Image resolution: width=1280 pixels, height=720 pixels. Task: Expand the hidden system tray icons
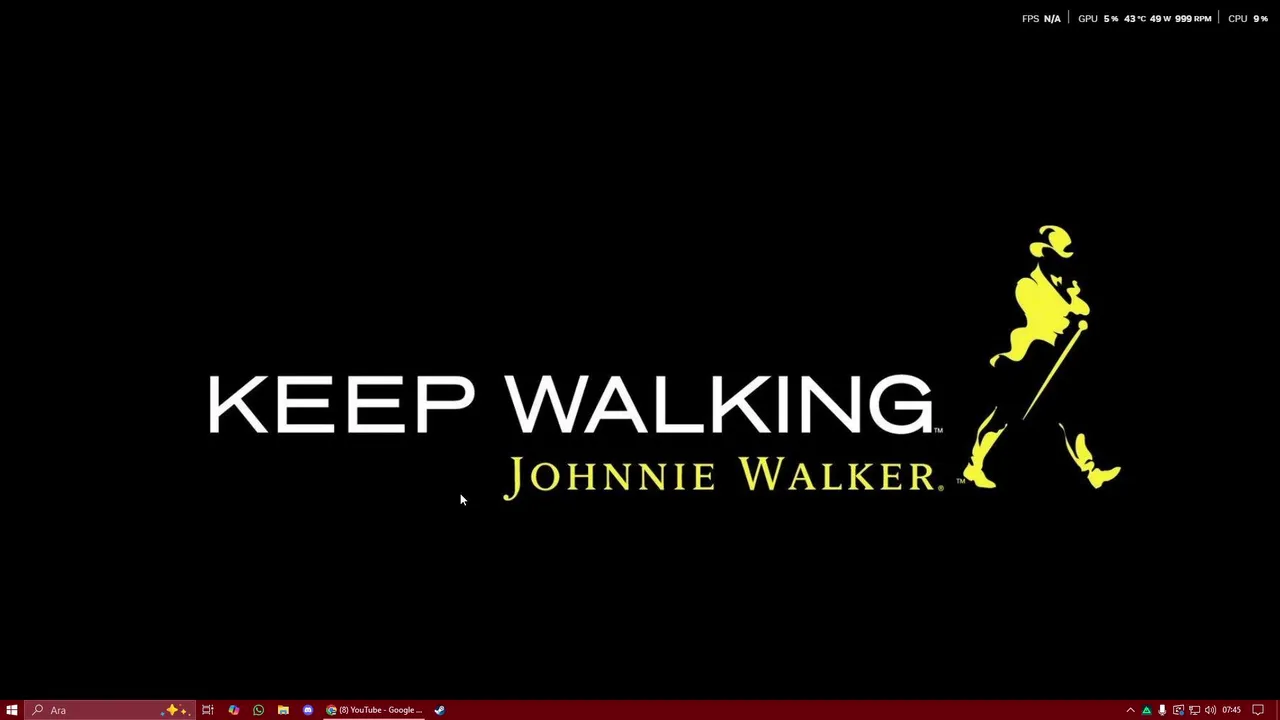(x=1131, y=710)
